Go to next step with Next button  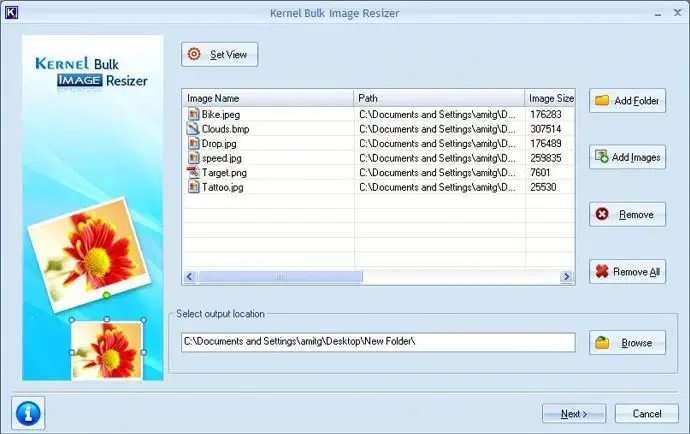click(574, 414)
